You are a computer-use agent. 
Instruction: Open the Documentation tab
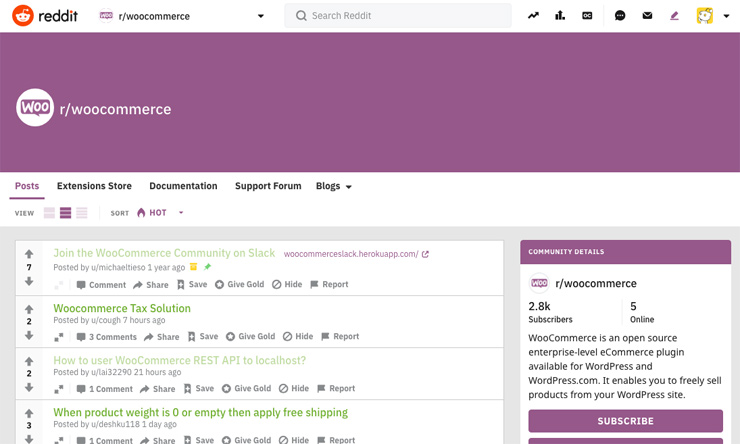183,186
